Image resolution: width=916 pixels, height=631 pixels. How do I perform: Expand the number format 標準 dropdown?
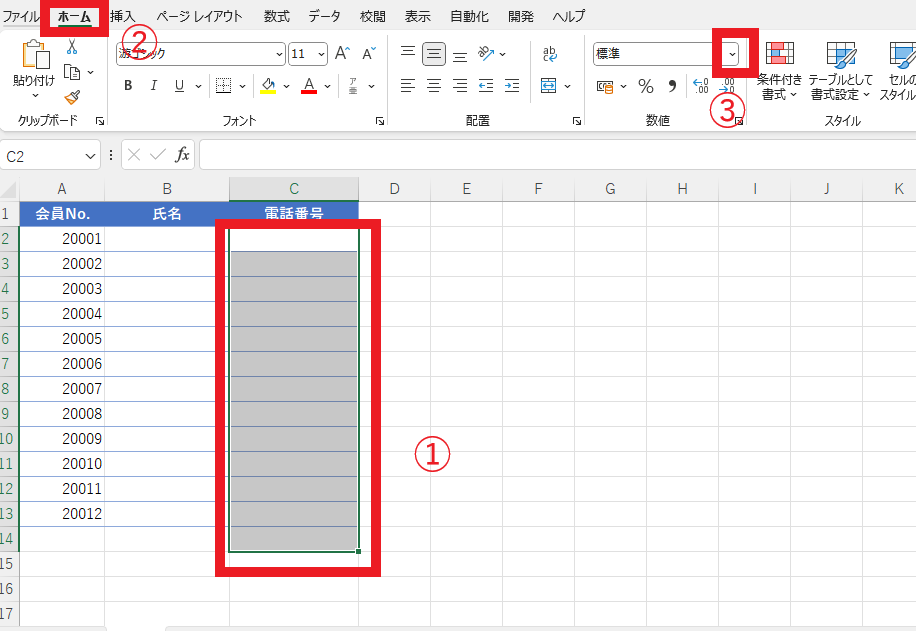[732, 54]
